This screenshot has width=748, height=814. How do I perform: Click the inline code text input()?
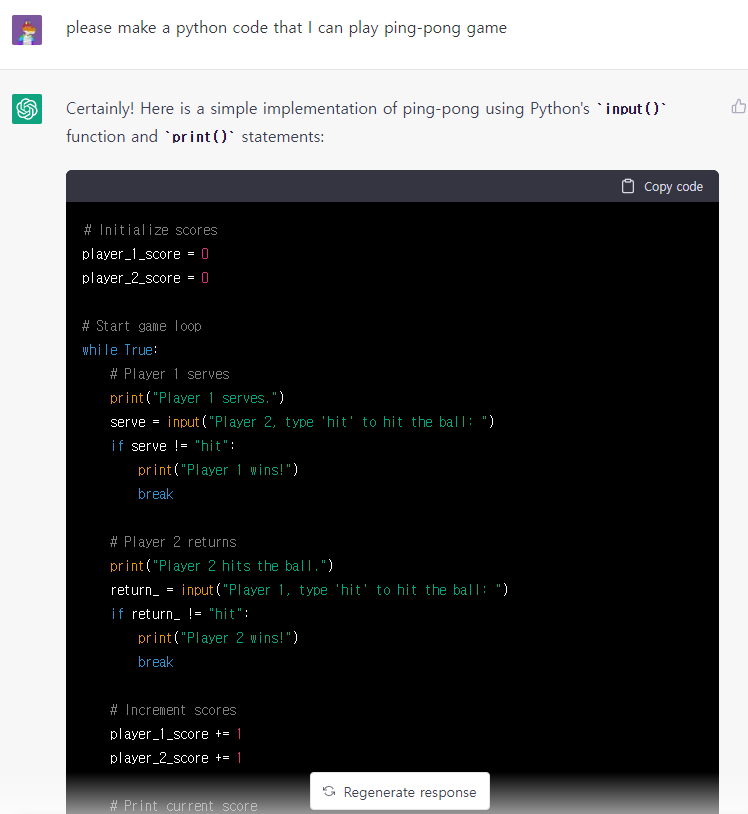pos(632,109)
